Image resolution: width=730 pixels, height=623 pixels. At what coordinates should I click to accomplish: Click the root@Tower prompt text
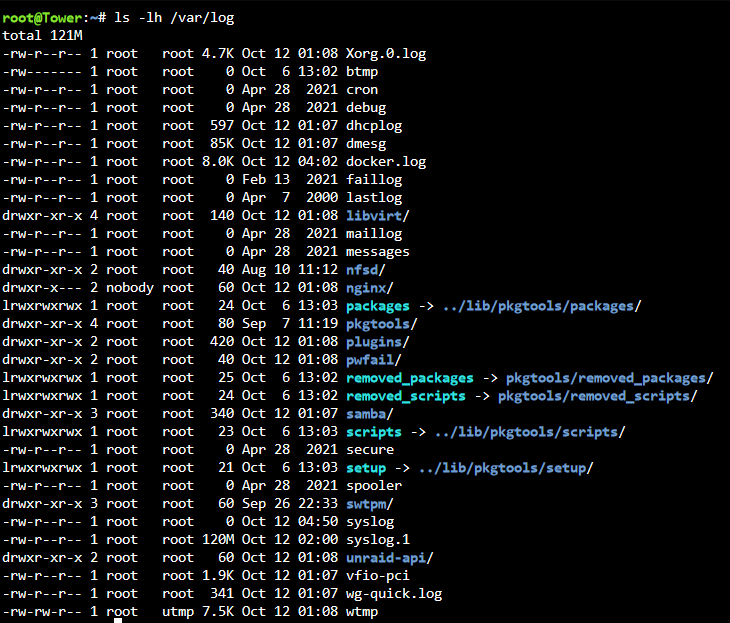[x=42, y=18]
